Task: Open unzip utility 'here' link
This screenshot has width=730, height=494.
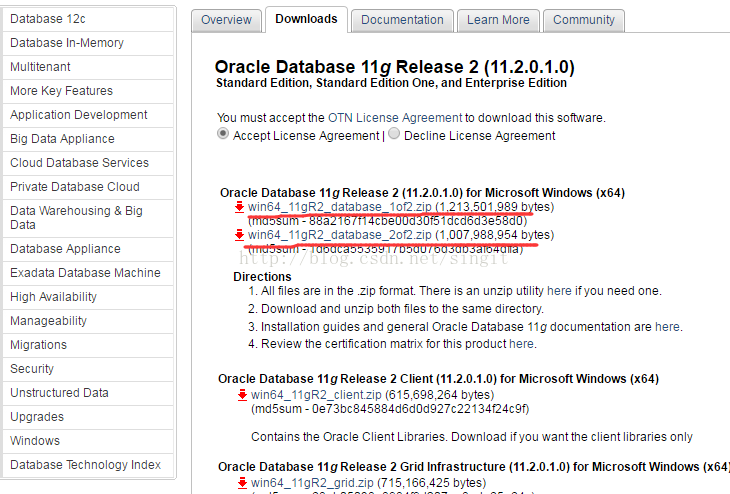Action: pos(559,291)
